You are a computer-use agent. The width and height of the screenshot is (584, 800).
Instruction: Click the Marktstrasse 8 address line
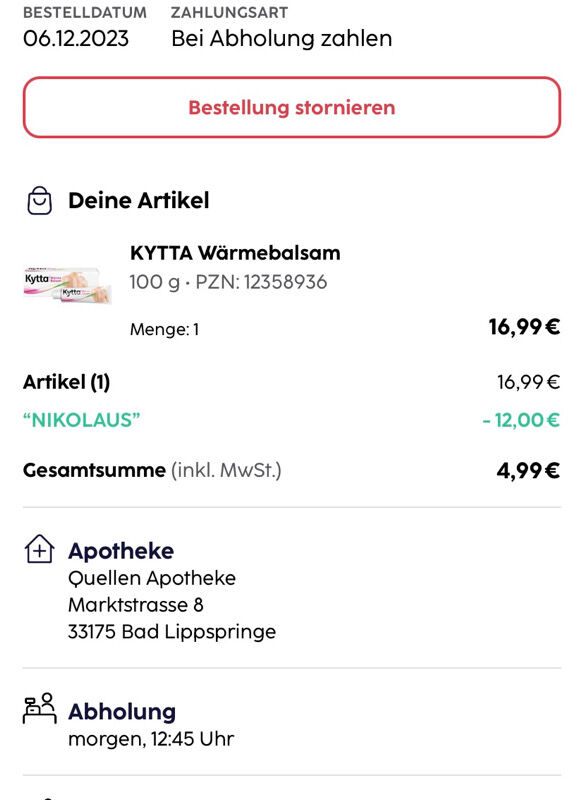point(136,605)
